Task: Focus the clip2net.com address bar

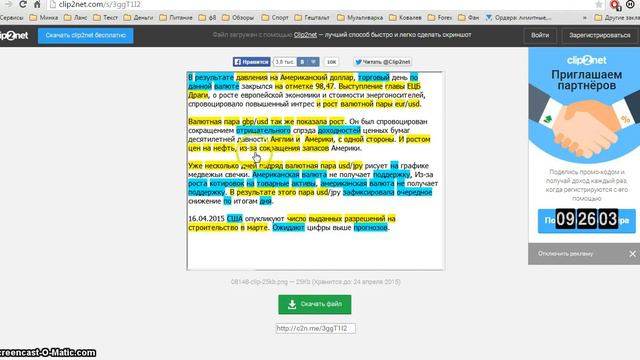Action: [x=318, y=4]
